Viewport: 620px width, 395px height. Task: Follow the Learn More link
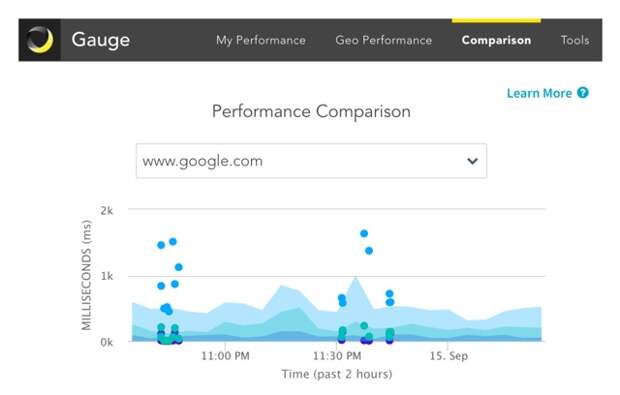(539, 93)
